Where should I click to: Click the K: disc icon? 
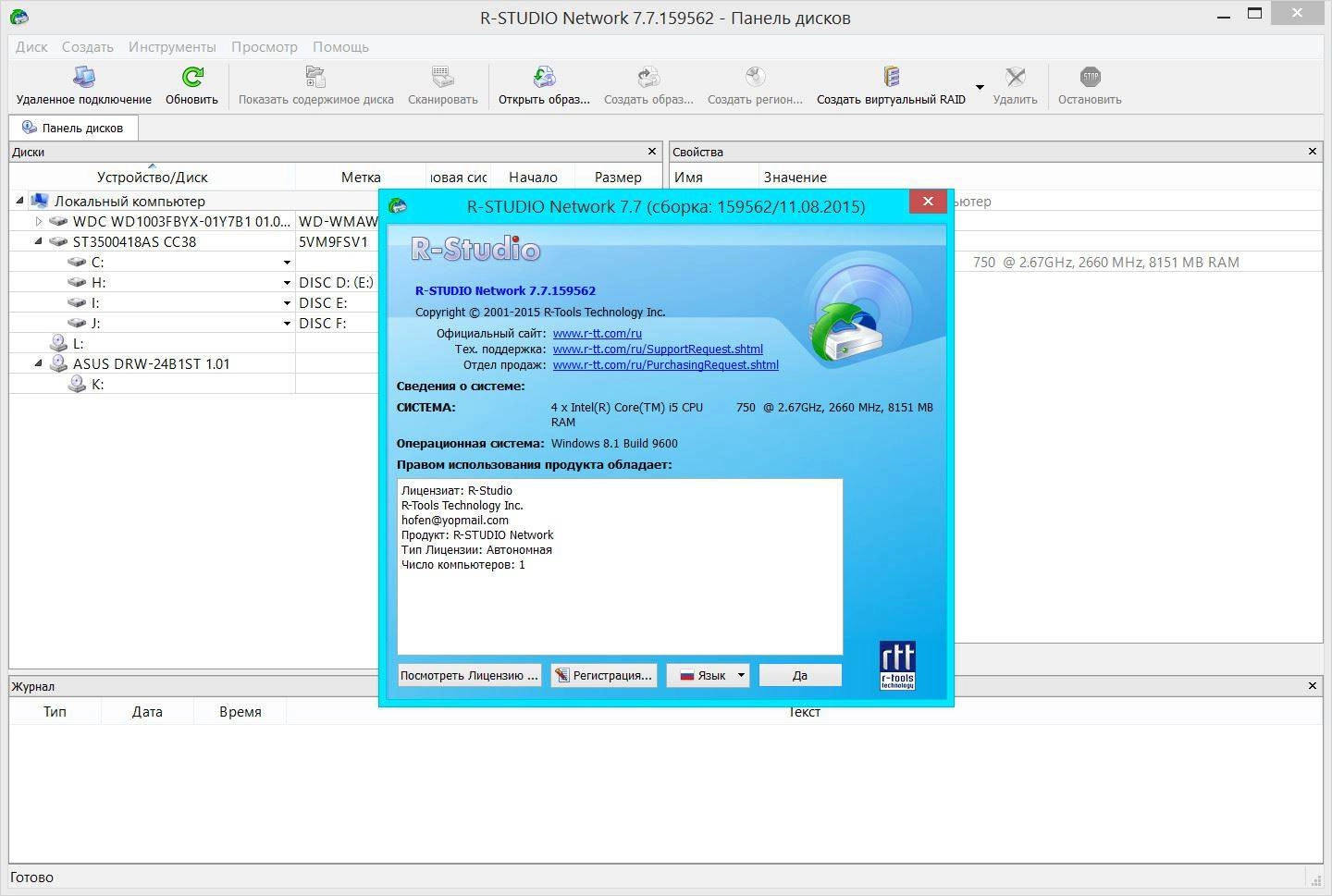click(77, 384)
